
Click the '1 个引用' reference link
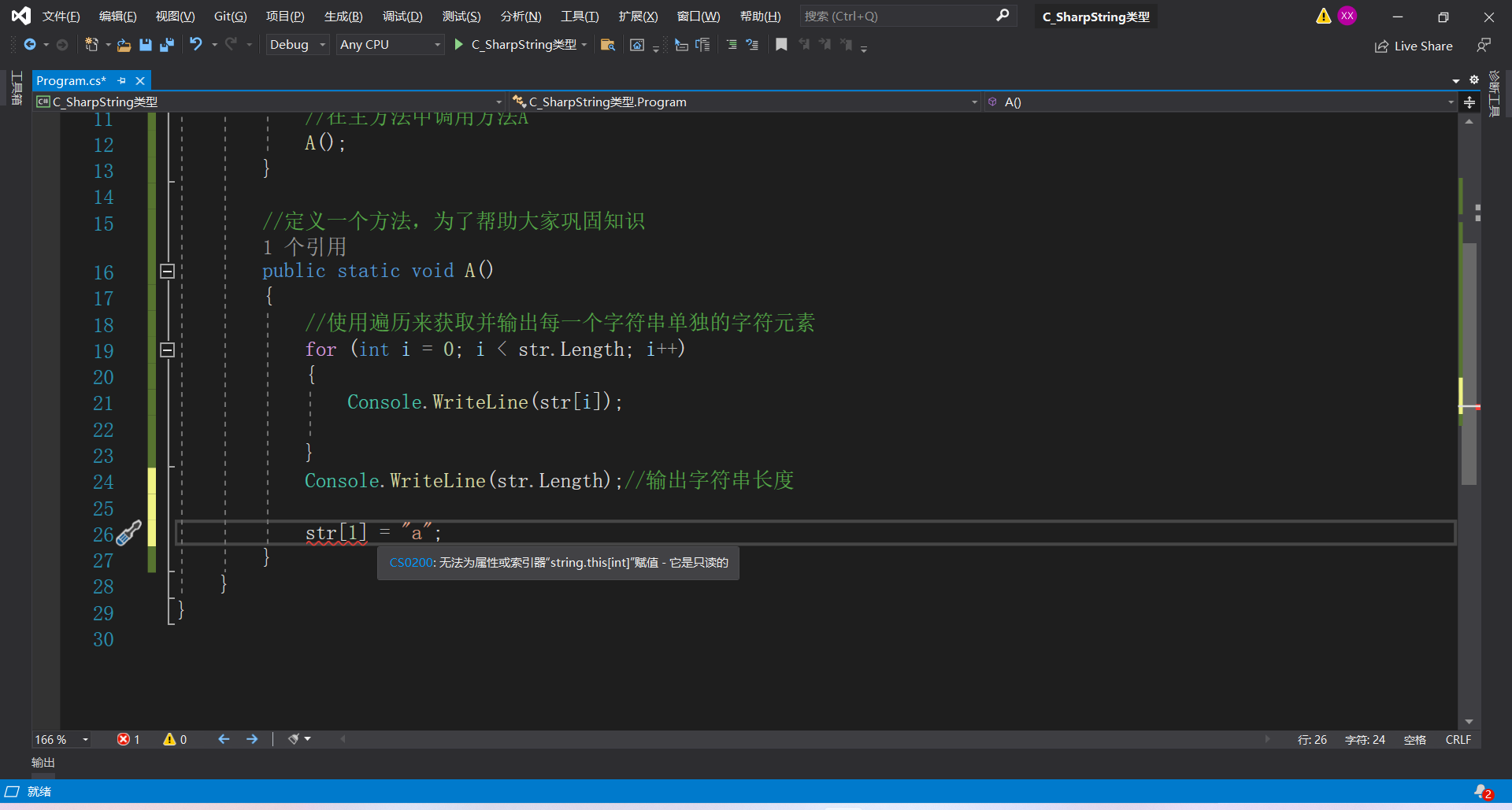coord(304,247)
